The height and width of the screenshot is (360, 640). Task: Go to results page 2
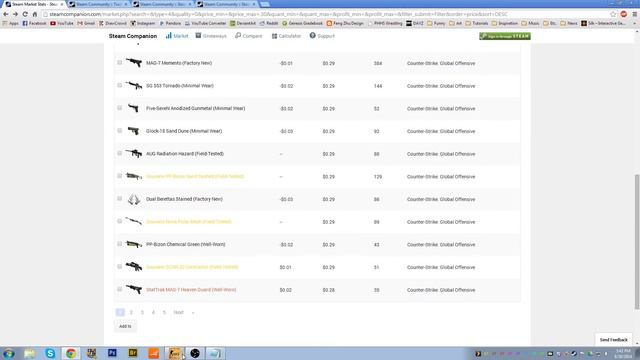point(131,312)
